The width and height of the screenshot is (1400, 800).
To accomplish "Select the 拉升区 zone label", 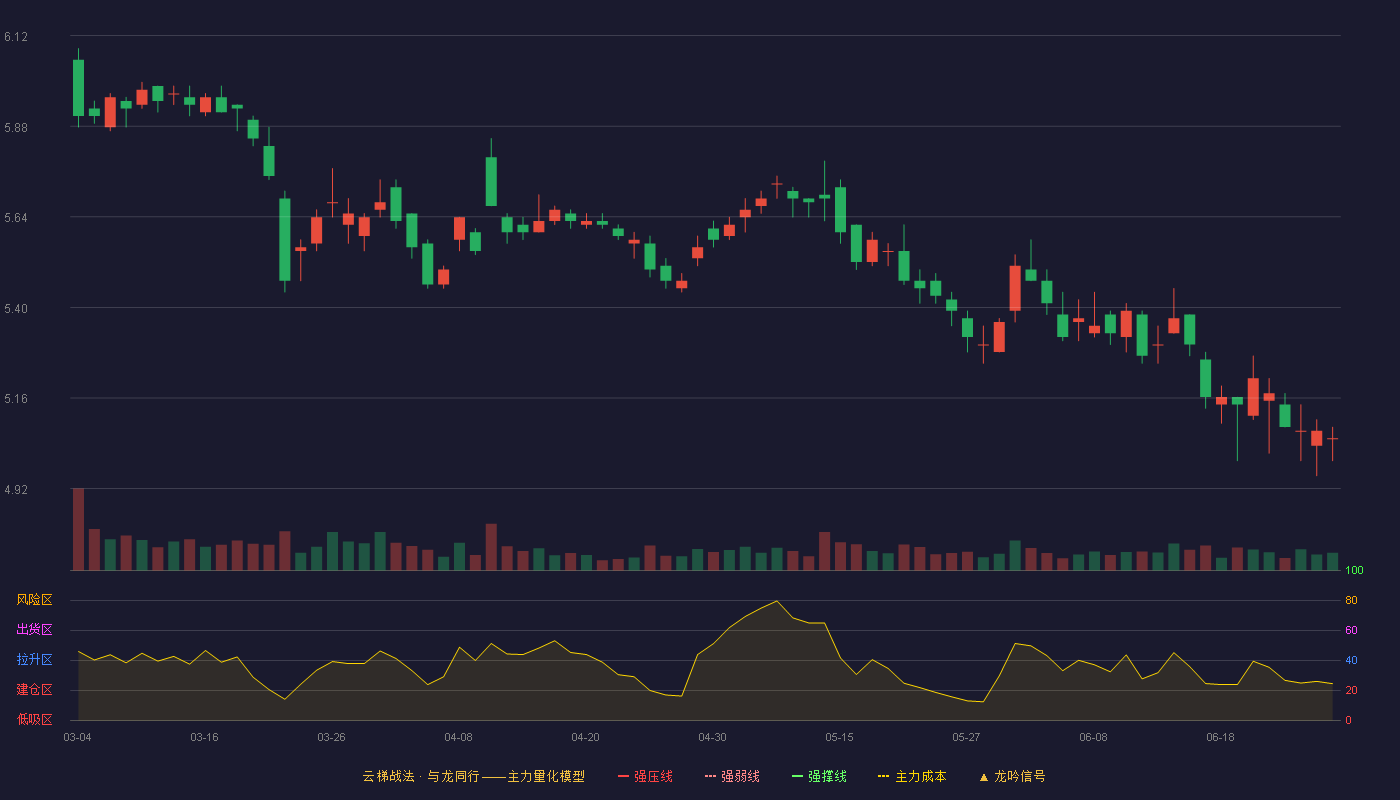I will [x=34, y=660].
